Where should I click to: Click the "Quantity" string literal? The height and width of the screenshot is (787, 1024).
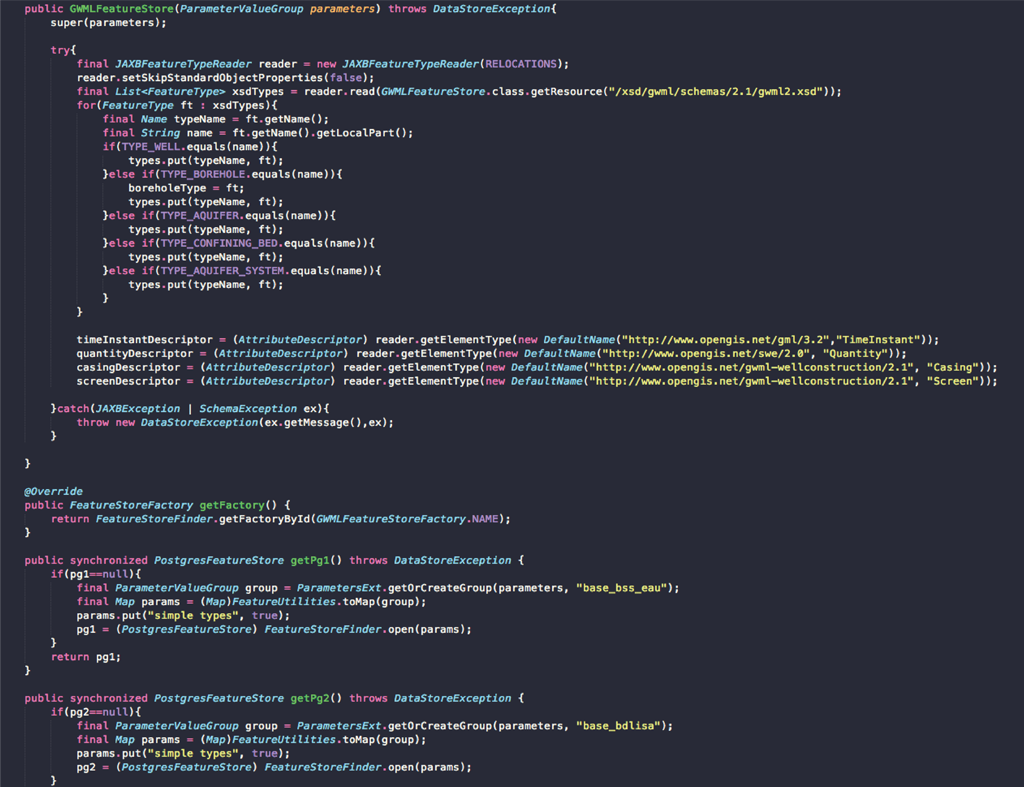(x=856, y=353)
